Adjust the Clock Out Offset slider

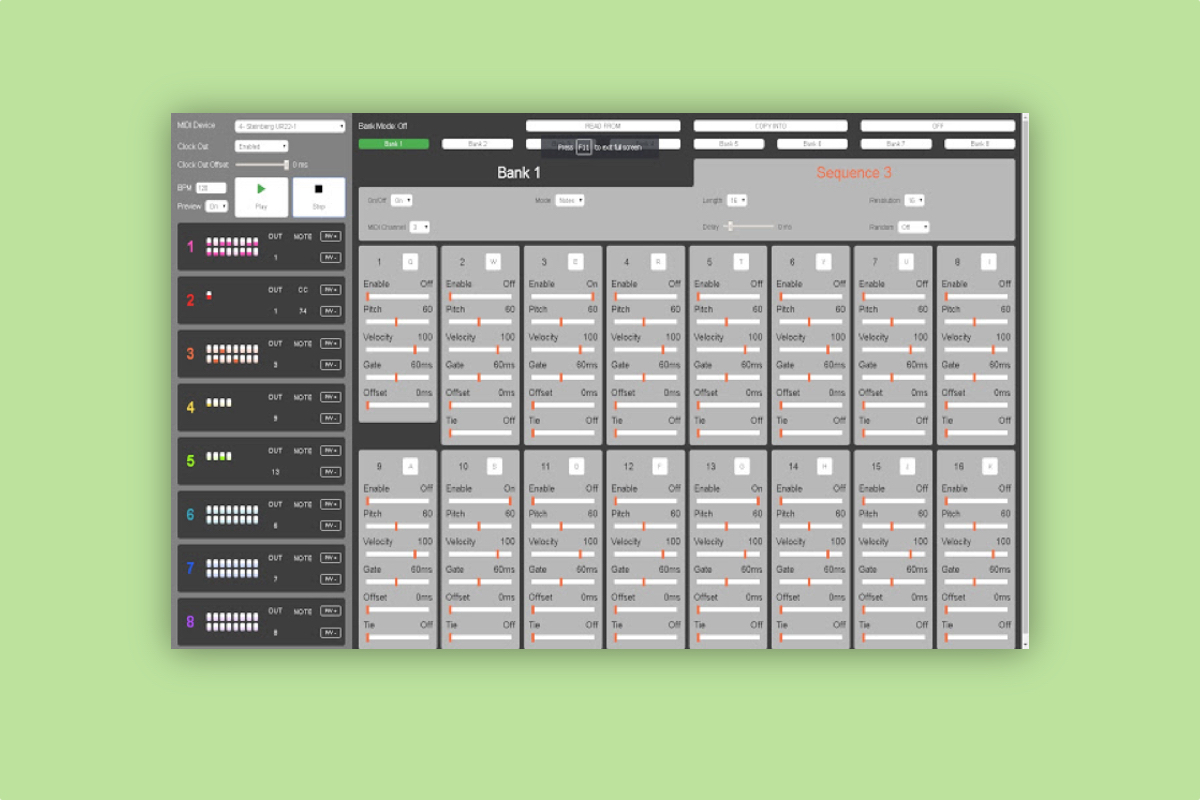click(263, 164)
